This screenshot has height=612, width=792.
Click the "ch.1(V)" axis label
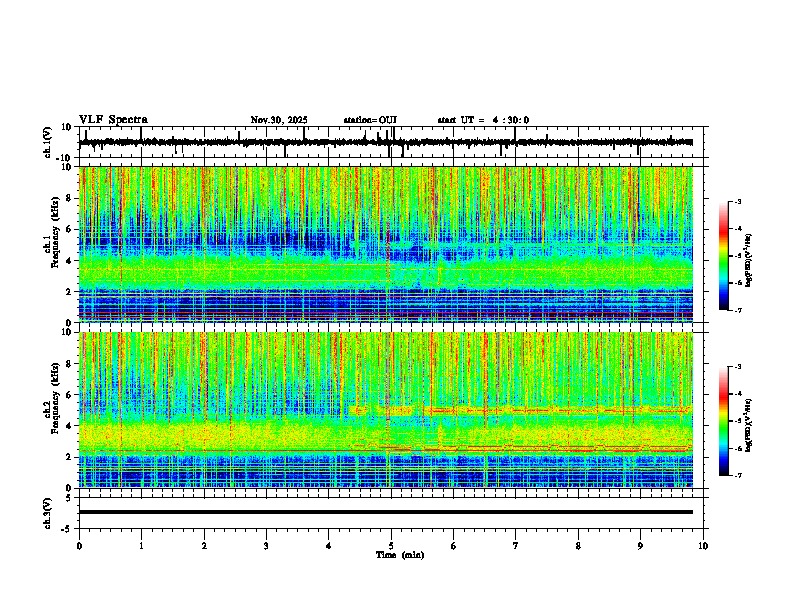pos(48,142)
